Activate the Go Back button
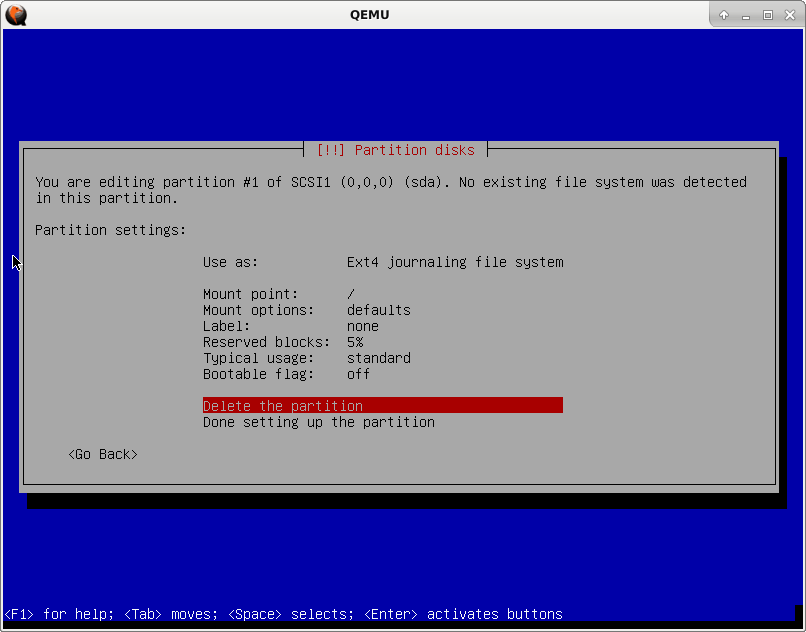Image resolution: width=806 pixels, height=632 pixels. click(x=103, y=454)
